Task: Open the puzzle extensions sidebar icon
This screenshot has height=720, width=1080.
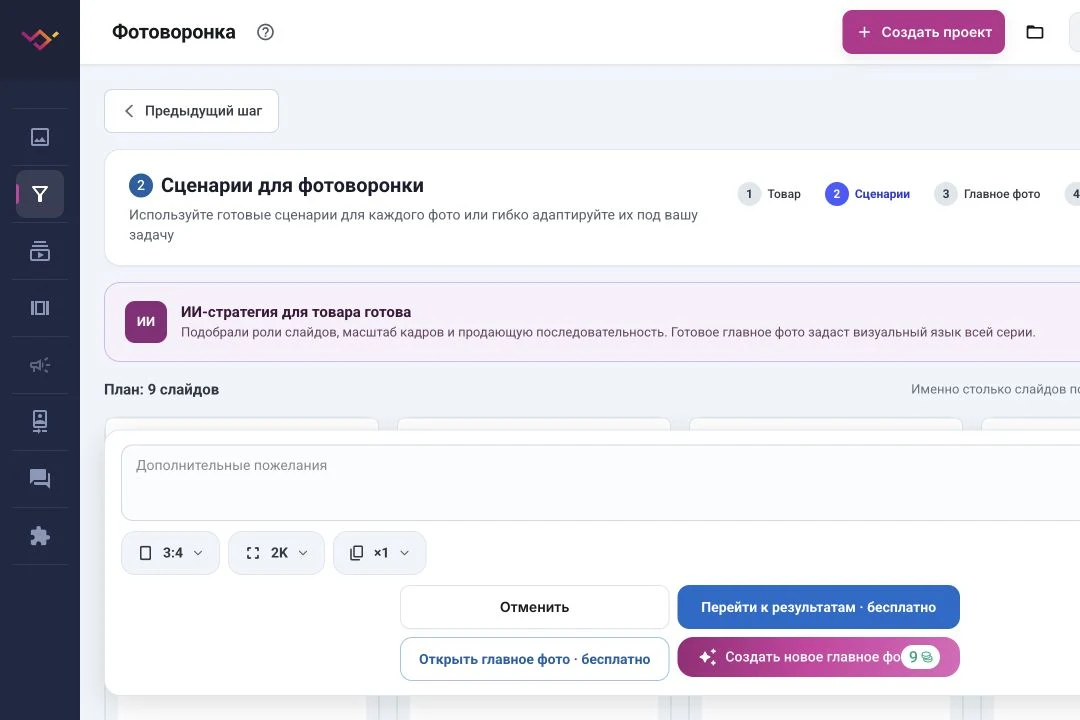Action: click(40, 536)
